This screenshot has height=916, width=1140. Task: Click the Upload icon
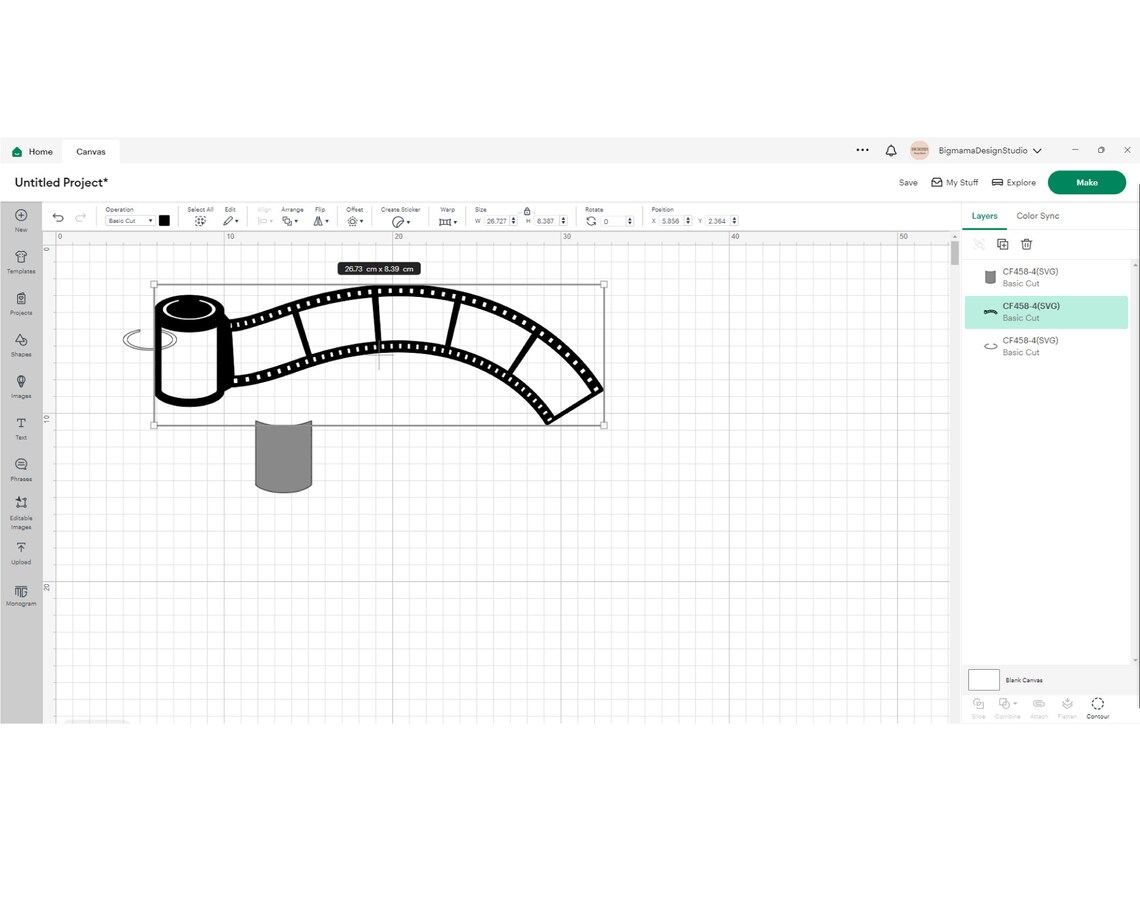(x=21, y=553)
